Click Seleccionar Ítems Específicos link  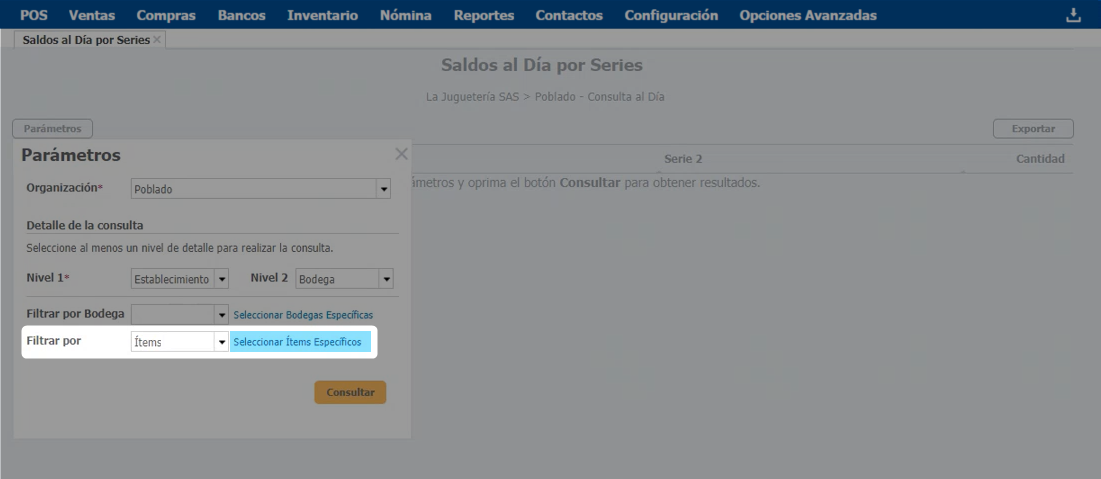[297, 342]
